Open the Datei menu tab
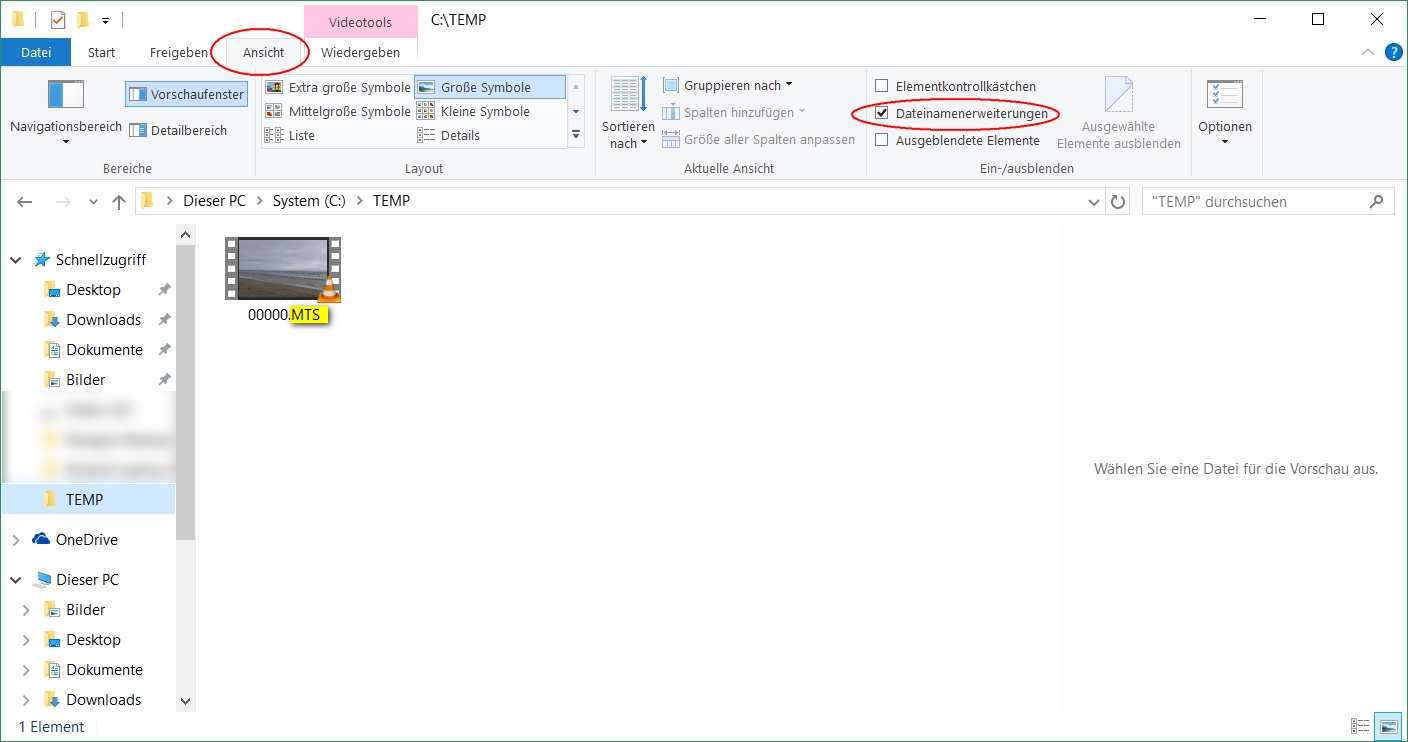 [36, 52]
